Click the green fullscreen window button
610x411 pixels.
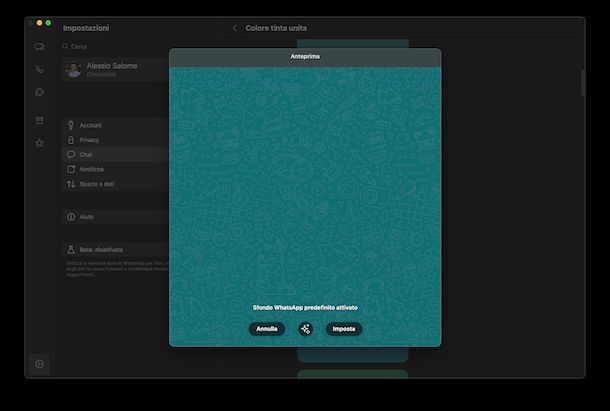[48, 23]
